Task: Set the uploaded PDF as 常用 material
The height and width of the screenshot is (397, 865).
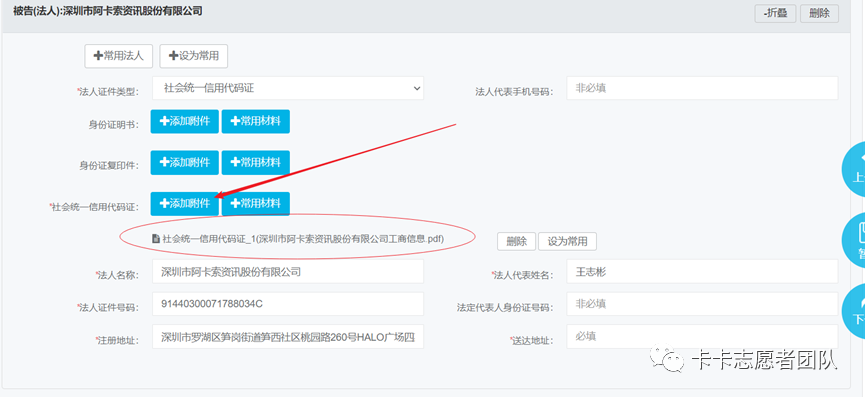Action: click(x=567, y=242)
